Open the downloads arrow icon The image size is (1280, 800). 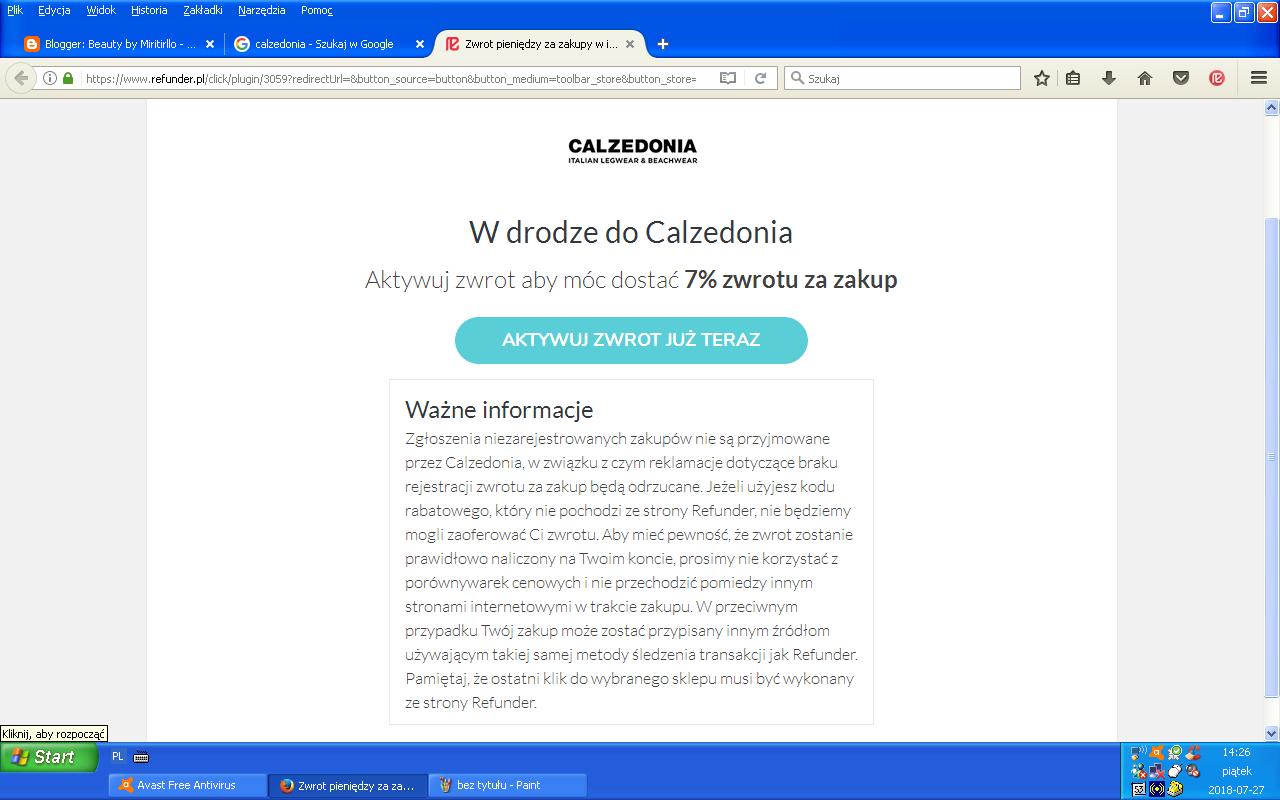[x=1108, y=78]
